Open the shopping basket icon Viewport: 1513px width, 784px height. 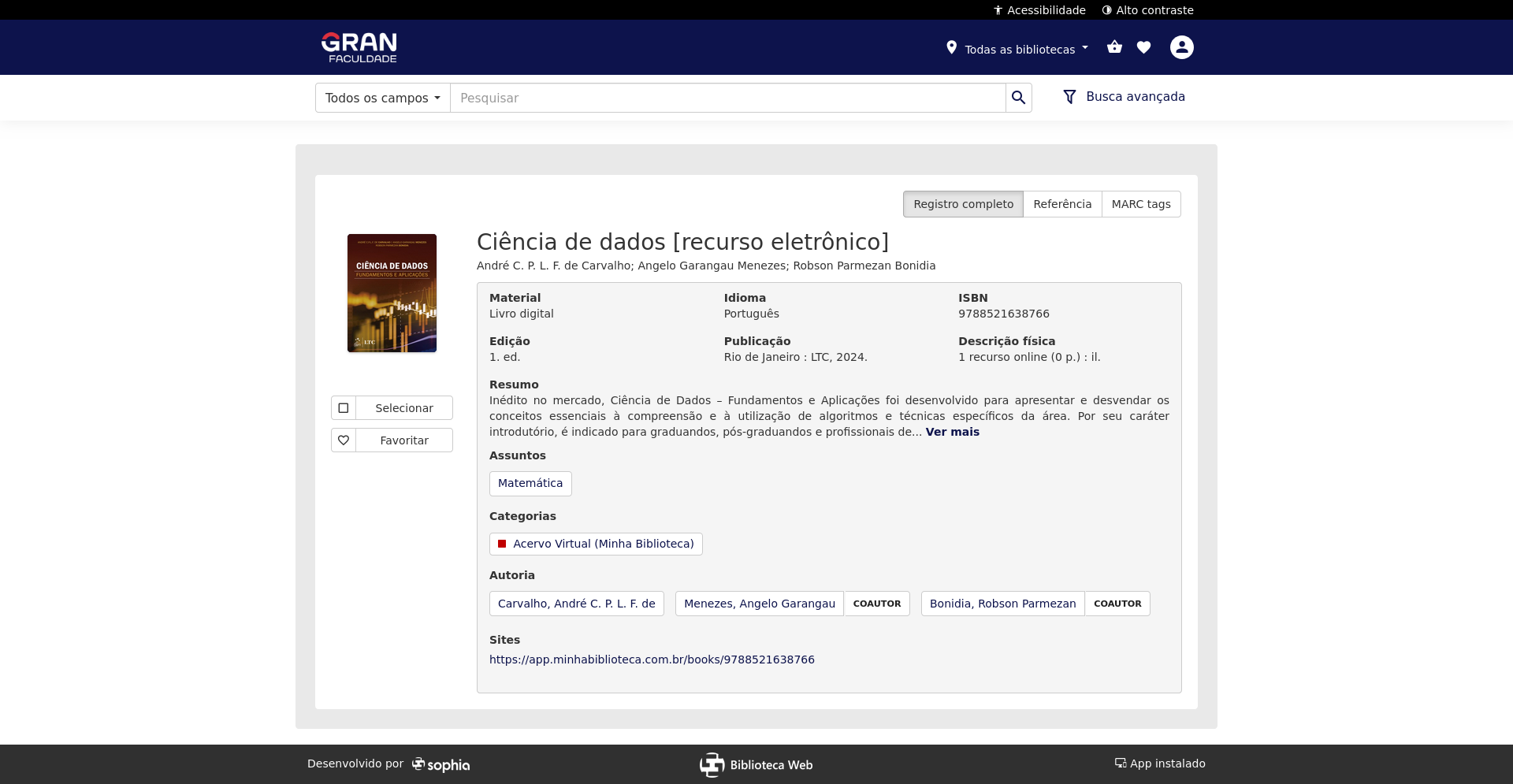pyautogui.click(x=1114, y=47)
